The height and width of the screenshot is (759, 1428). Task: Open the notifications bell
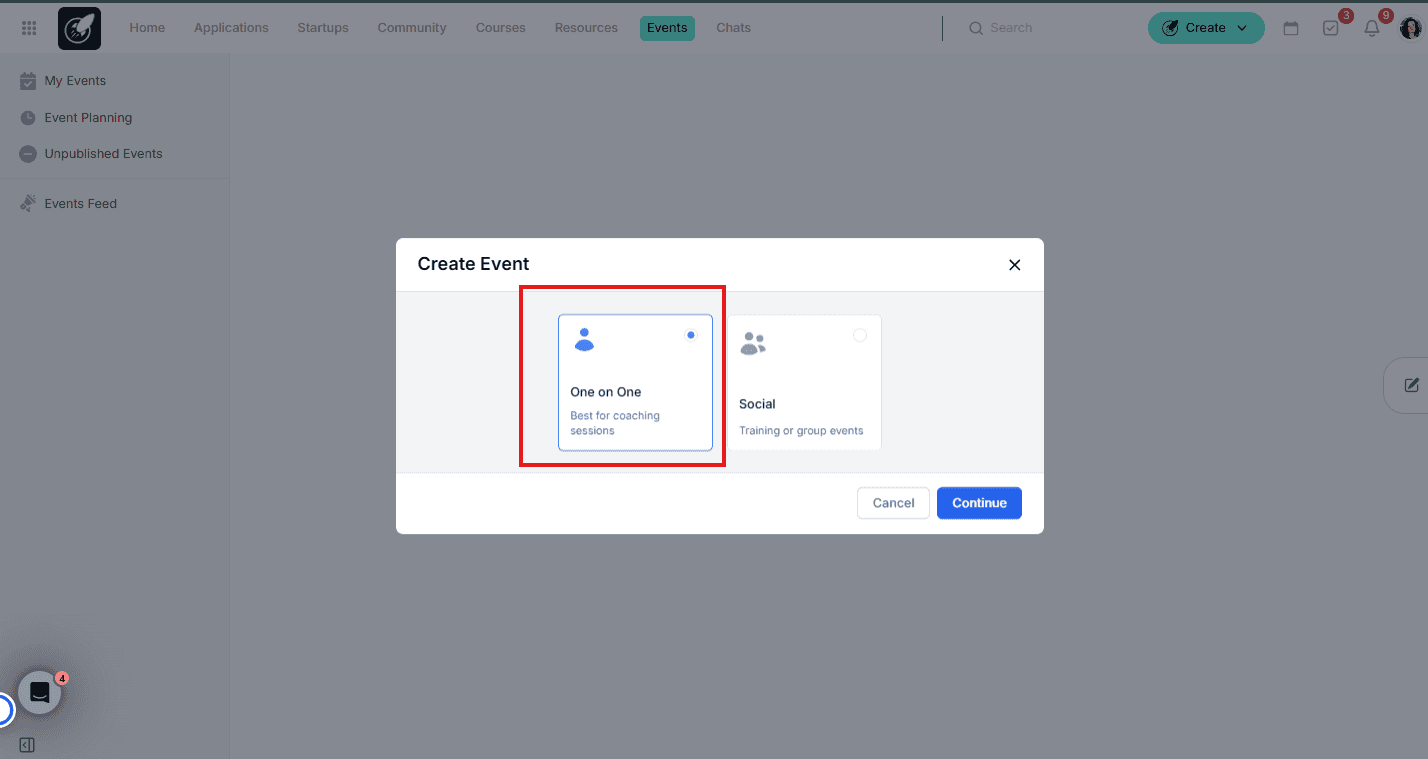click(x=1372, y=28)
